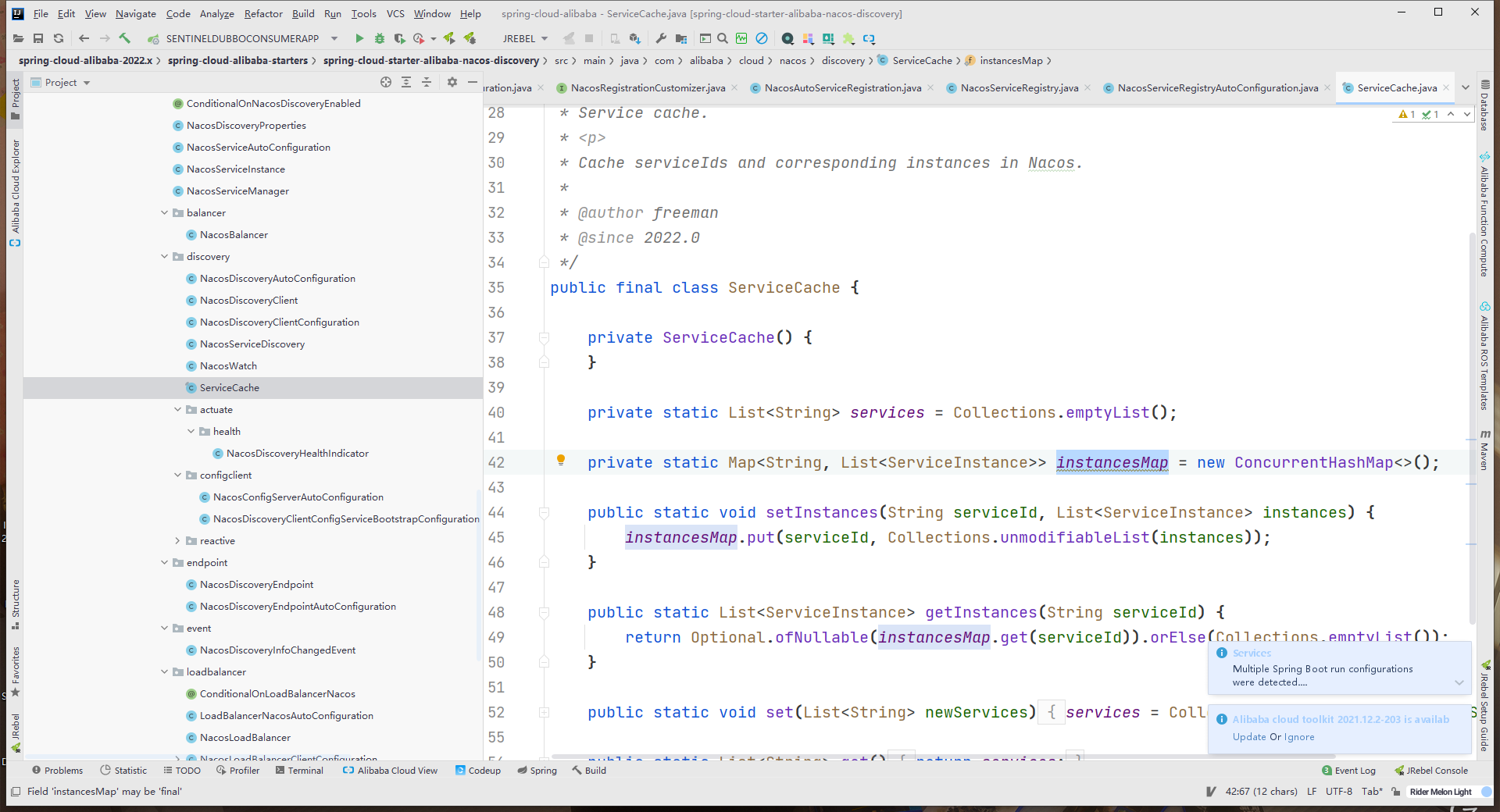
Task: Open the run configuration dropdown arrow
Action: 334,38
